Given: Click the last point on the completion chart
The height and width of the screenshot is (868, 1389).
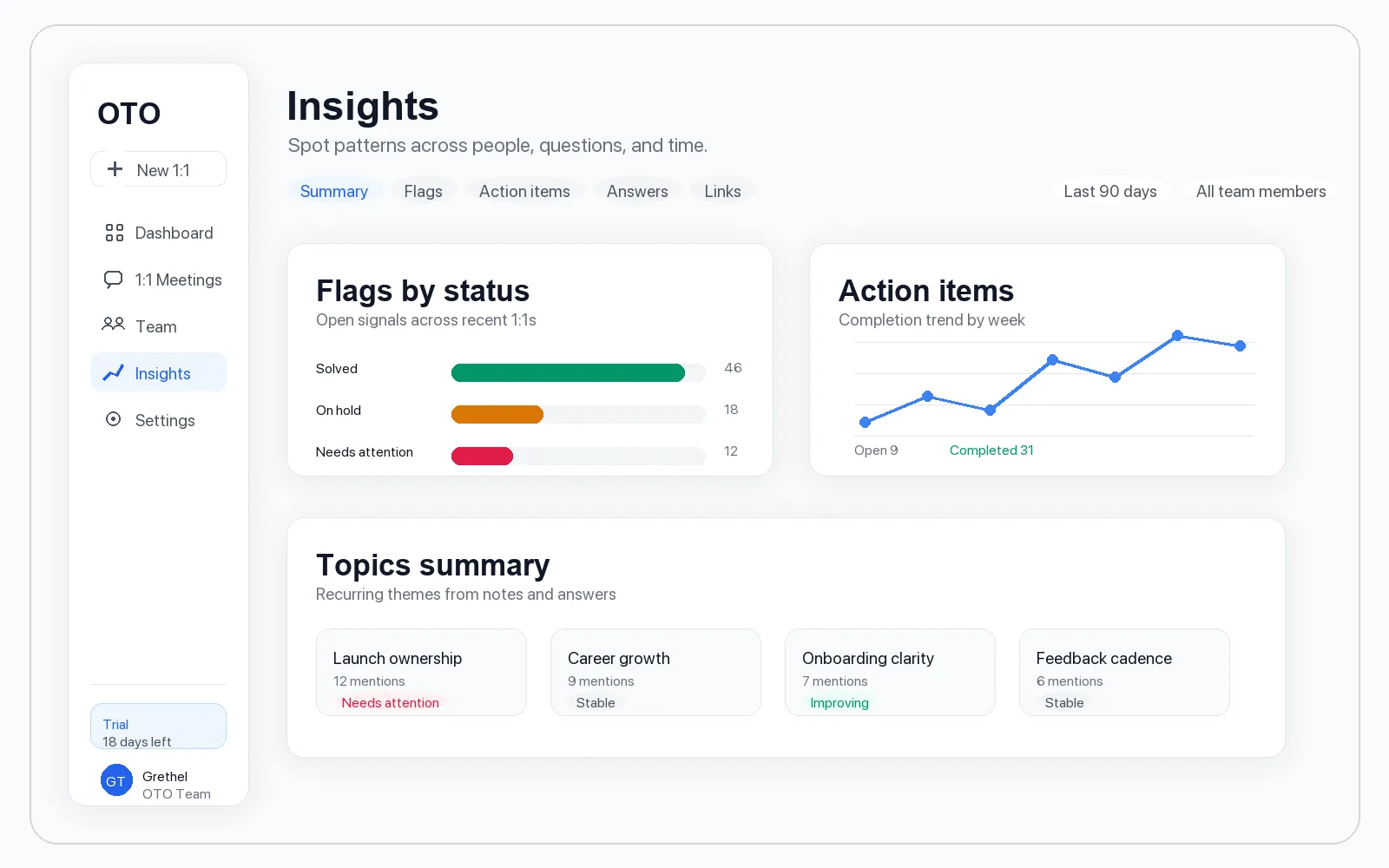Looking at the screenshot, I should [1240, 345].
